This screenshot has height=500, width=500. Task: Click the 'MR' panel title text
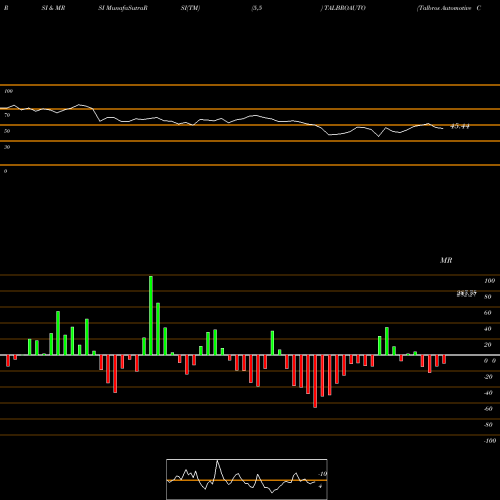pyautogui.click(x=446, y=260)
